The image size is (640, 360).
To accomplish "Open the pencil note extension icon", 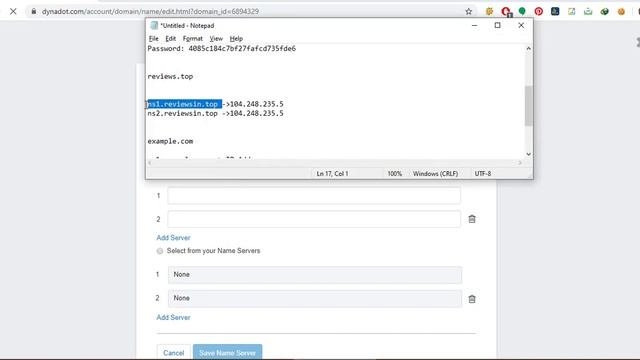I will [571, 11].
